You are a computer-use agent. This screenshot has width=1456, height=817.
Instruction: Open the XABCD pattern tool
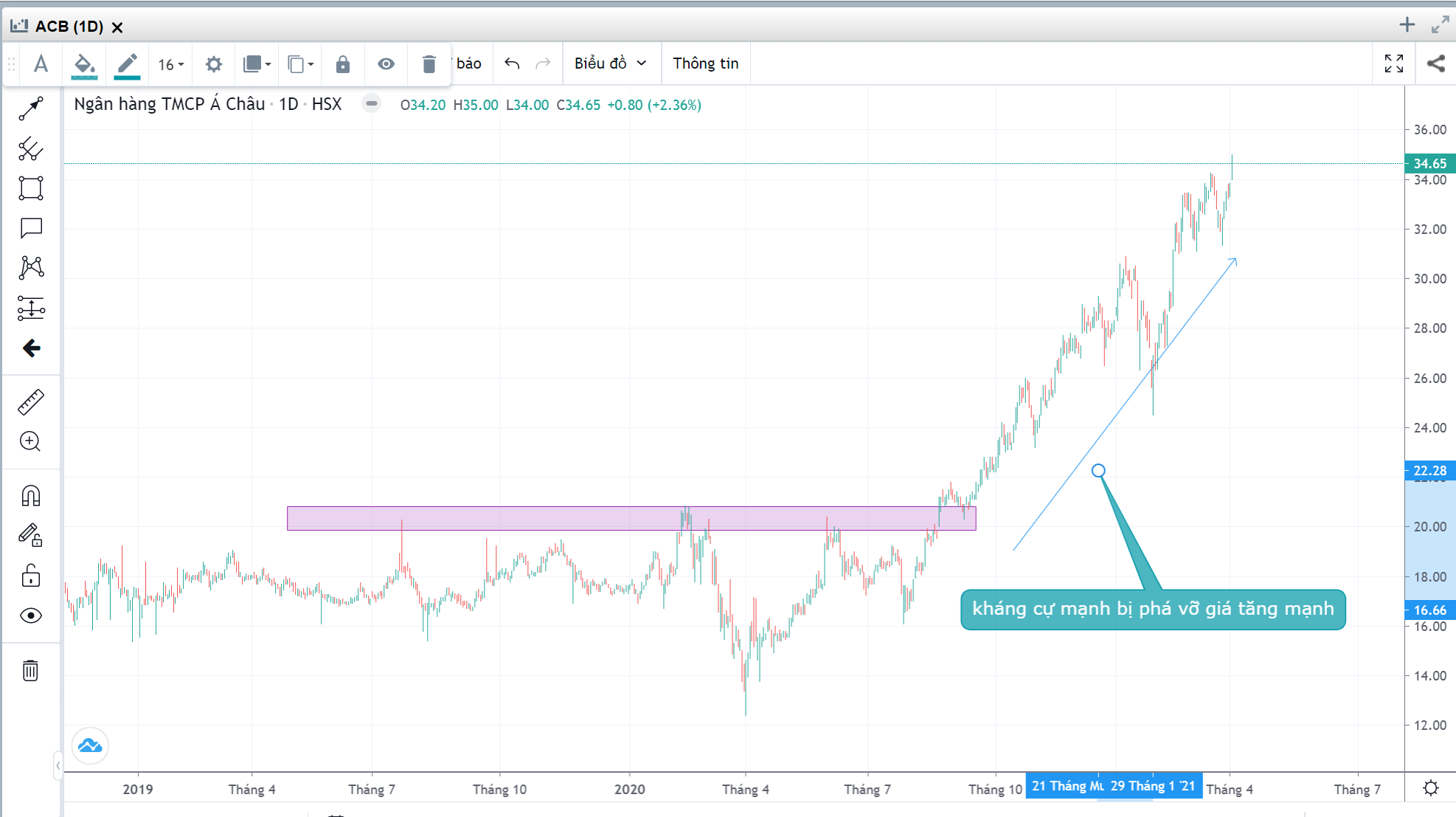click(x=31, y=267)
